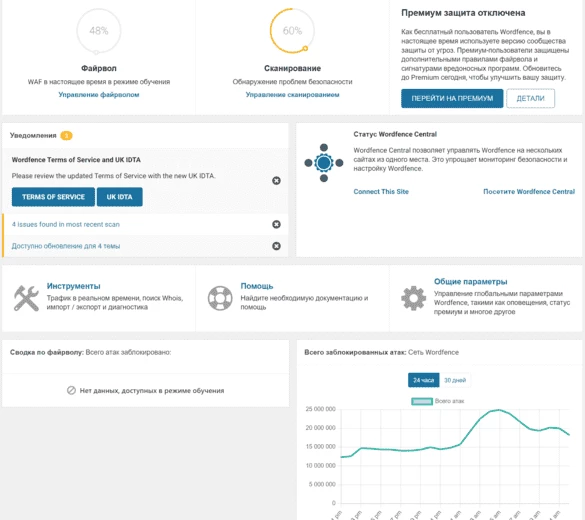Click the Нет данных, доступных в режиме обучения text

pos(152,391)
